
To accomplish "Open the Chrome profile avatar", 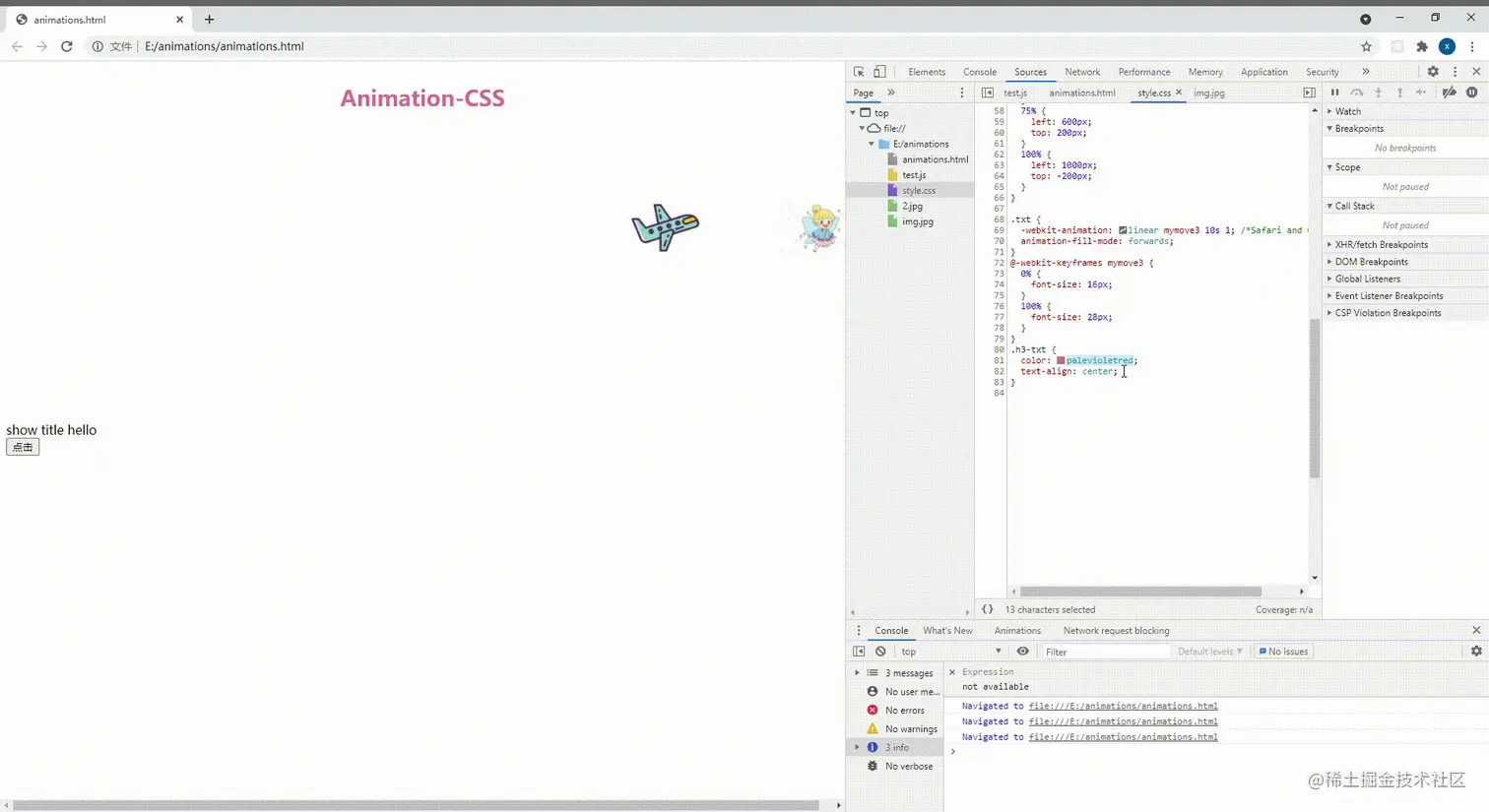I will 1447,46.
